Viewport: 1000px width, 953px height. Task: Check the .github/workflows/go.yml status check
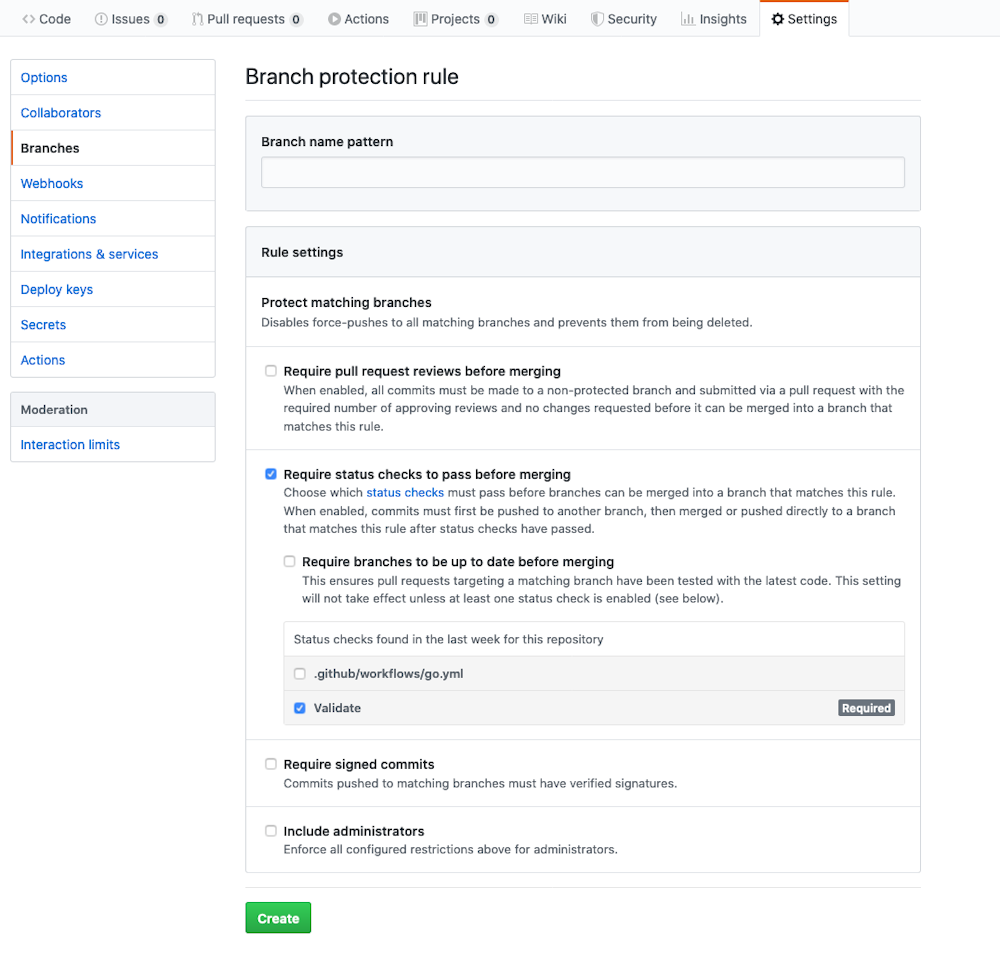(x=299, y=673)
